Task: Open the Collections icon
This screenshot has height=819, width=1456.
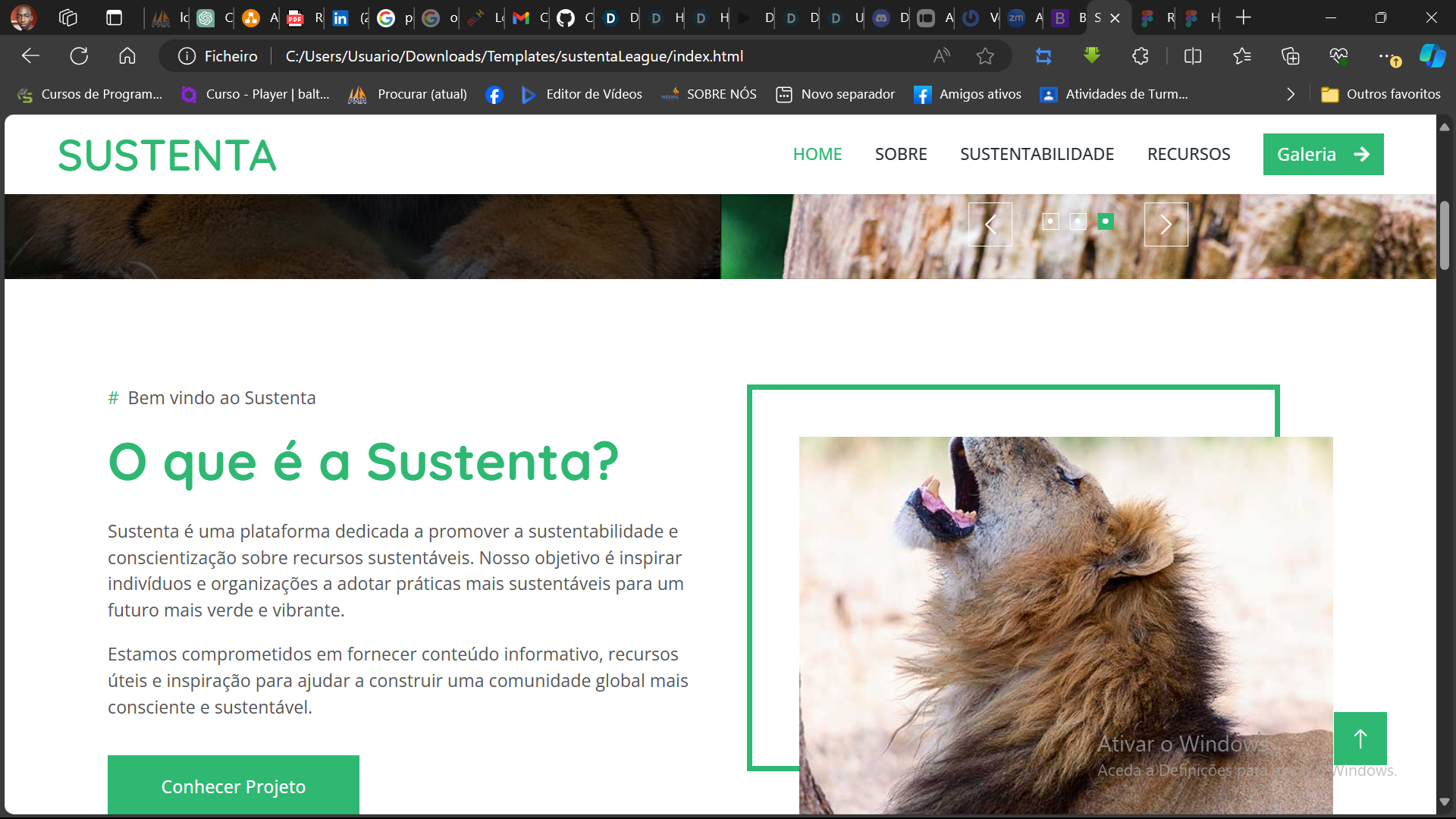Action: click(x=1290, y=56)
